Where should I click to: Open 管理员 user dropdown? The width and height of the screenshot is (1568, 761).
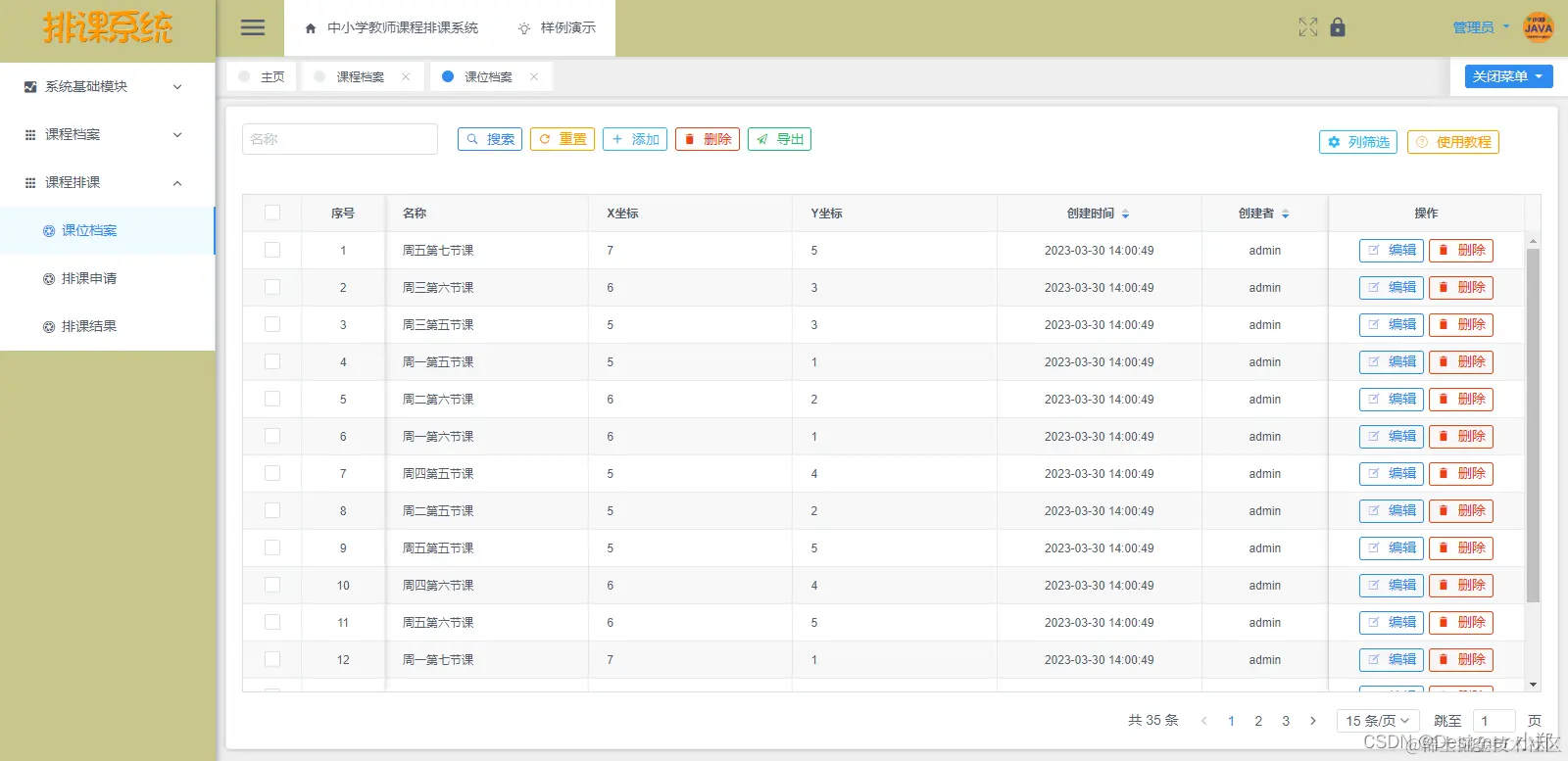coord(1481,27)
